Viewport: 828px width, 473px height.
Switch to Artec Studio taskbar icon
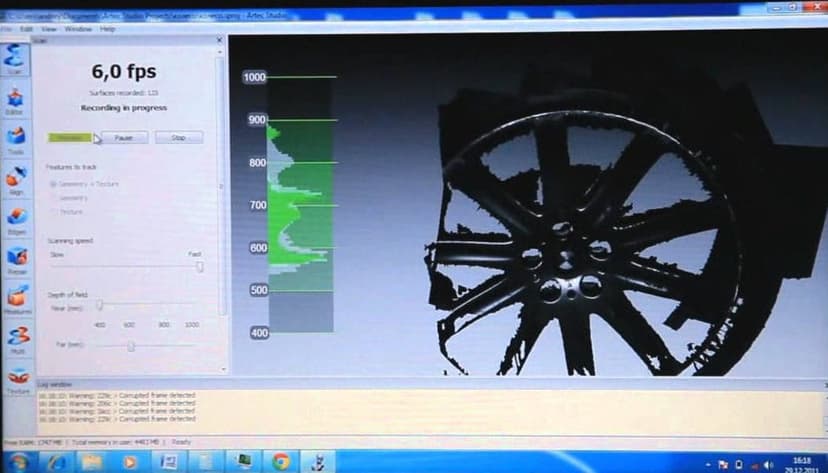coord(318,461)
